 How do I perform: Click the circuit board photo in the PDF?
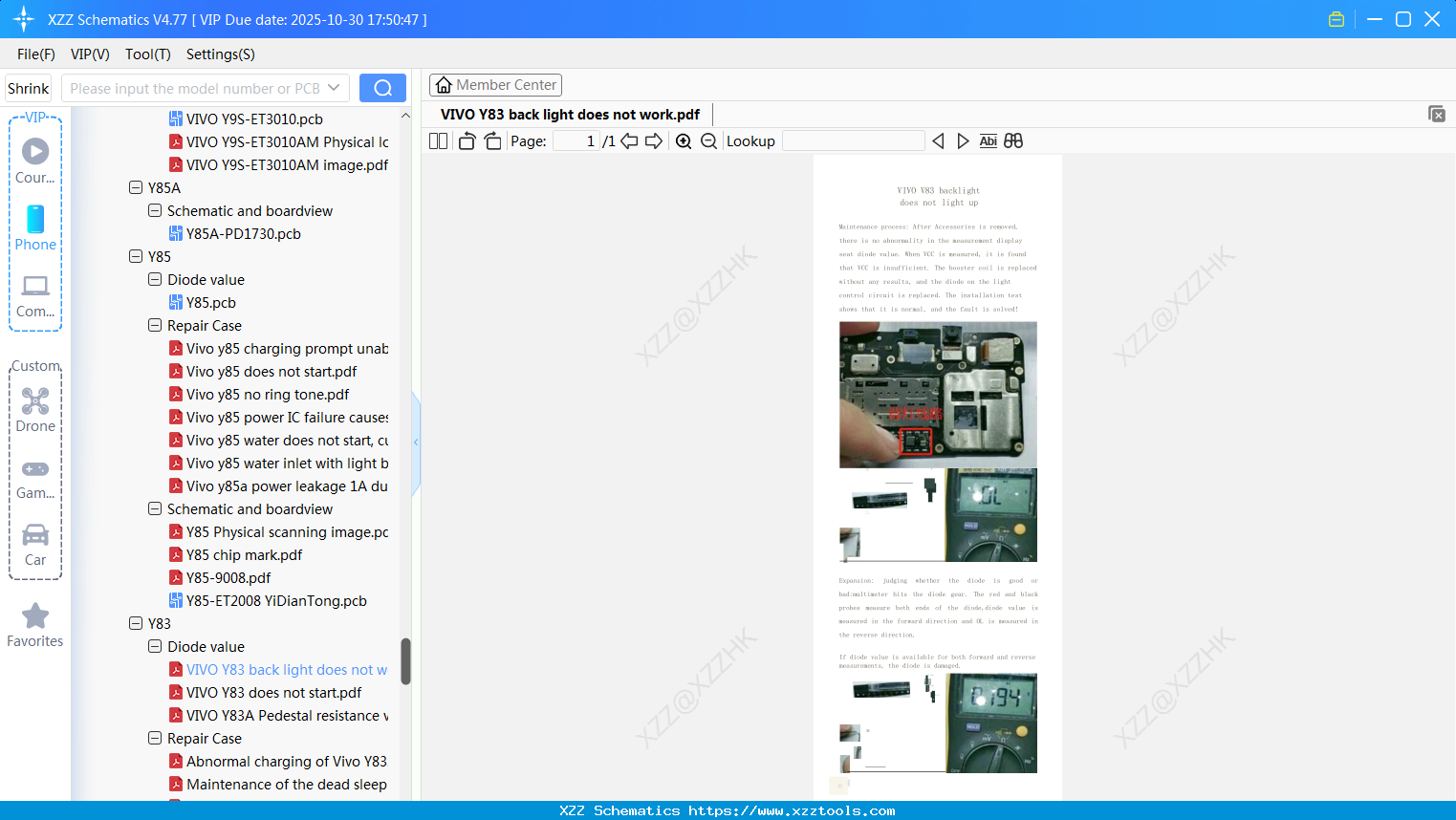click(938, 395)
